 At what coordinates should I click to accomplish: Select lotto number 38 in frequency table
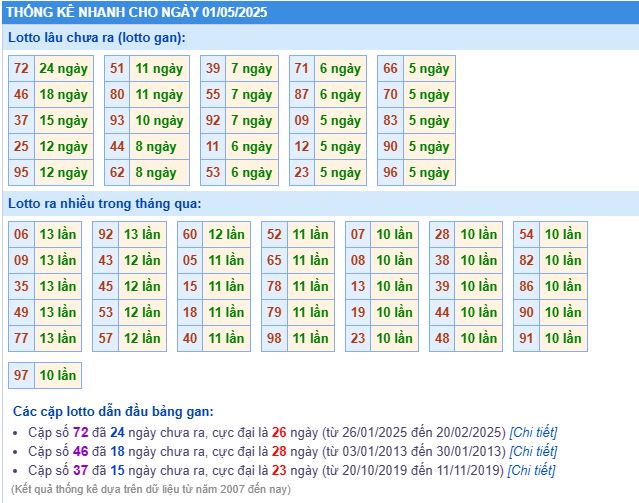point(442,260)
